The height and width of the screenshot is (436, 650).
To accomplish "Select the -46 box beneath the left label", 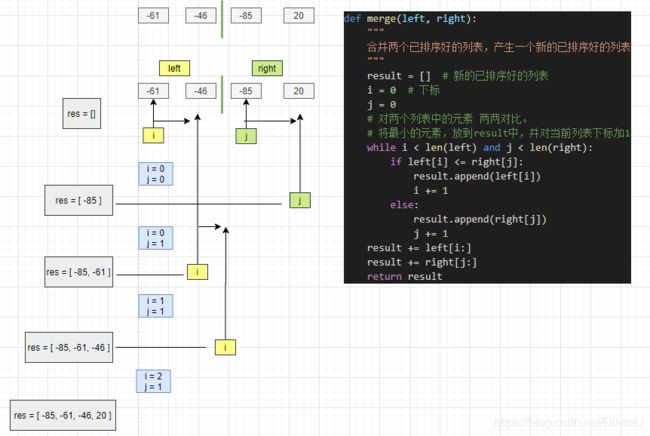I will (x=201, y=91).
